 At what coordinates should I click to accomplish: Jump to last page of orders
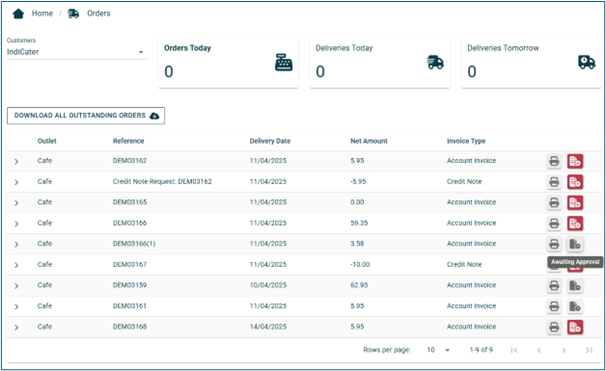pyautogui.click(x=589, y=350)
